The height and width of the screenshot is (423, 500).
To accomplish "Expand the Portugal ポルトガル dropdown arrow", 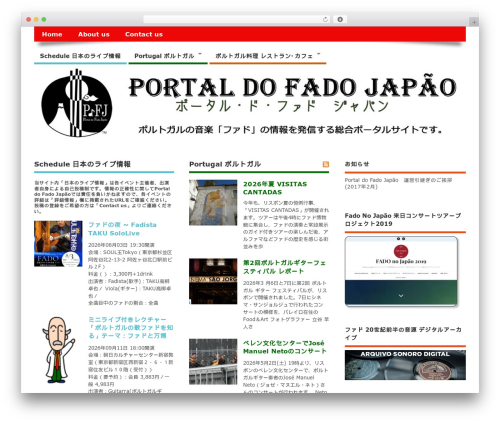I will pyautogui.click(x=200, y=54).
